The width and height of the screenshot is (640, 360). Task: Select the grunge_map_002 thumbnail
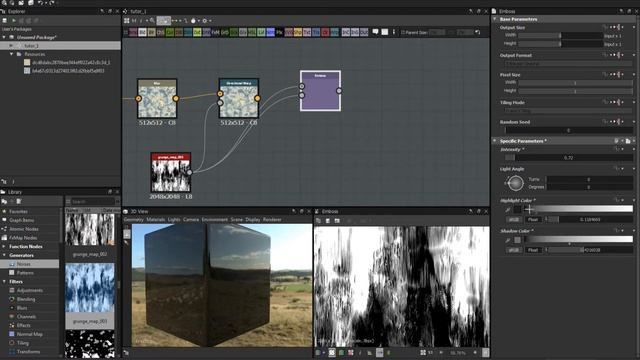[90, 229]
